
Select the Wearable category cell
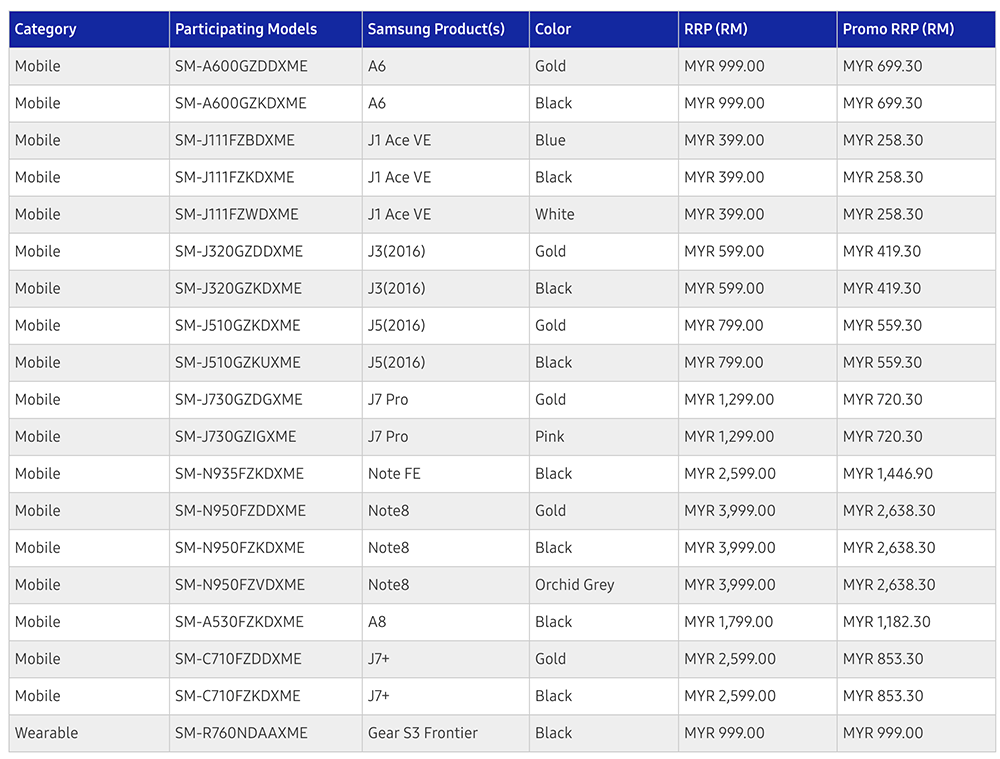[x=46, y=733]
